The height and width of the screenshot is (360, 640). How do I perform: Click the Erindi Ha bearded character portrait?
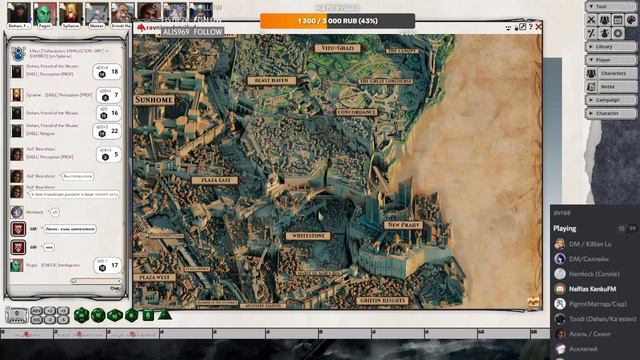122,13
